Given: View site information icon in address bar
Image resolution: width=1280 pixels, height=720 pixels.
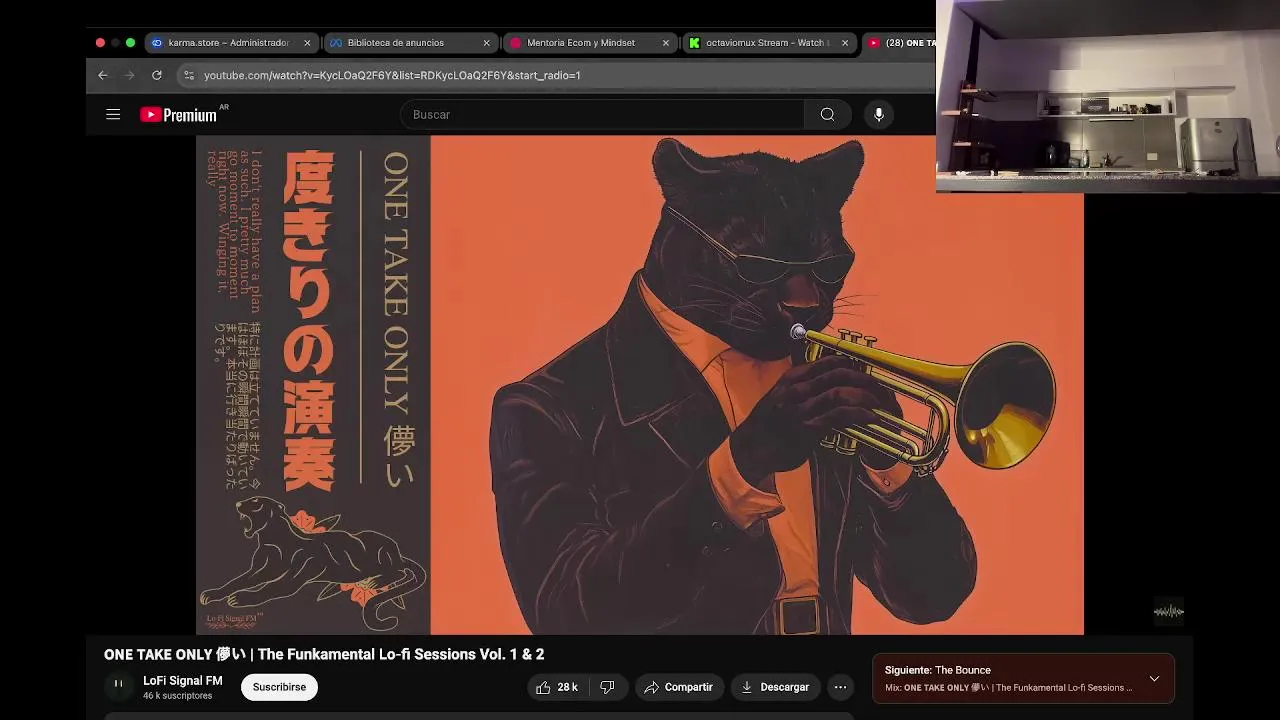Looking at the screenshot, I should point(188,75).
